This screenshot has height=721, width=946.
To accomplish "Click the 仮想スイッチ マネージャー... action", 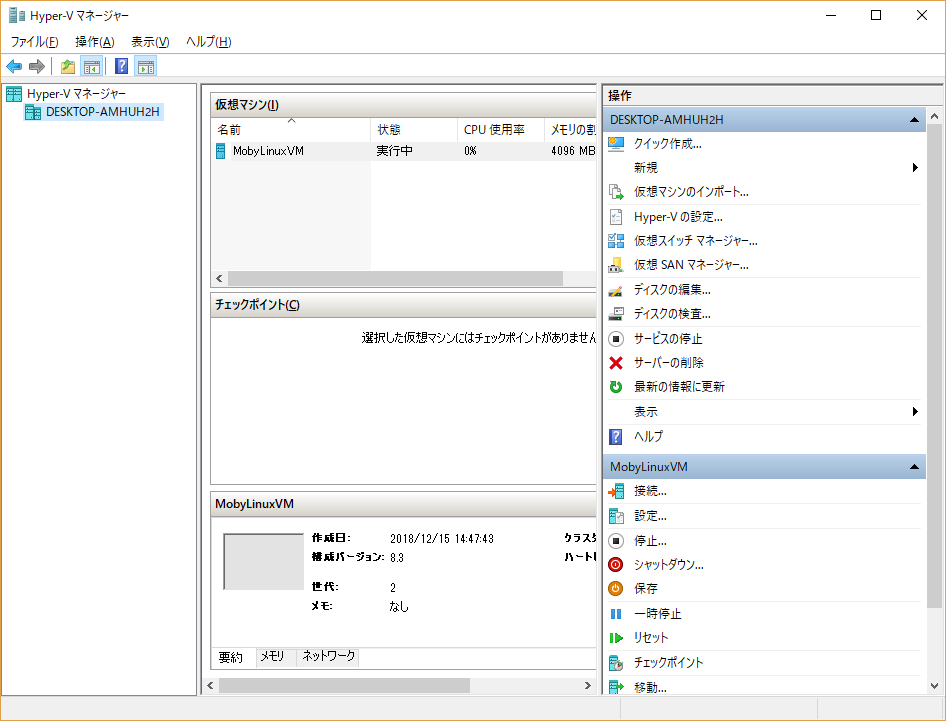I will click(x=696, y=241).
